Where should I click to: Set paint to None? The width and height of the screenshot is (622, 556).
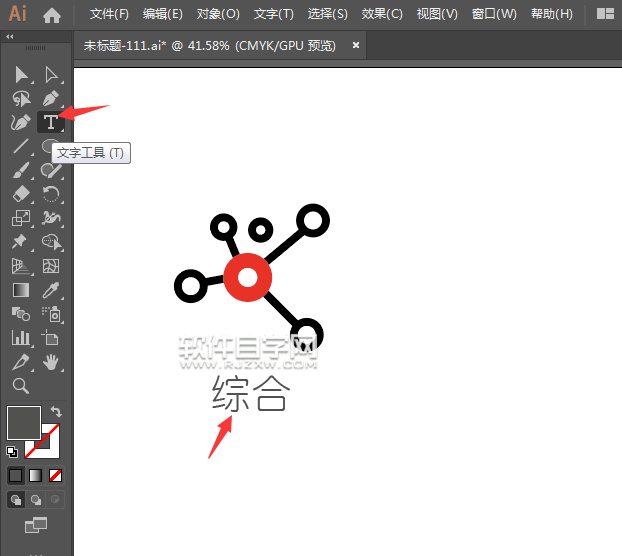55,475
